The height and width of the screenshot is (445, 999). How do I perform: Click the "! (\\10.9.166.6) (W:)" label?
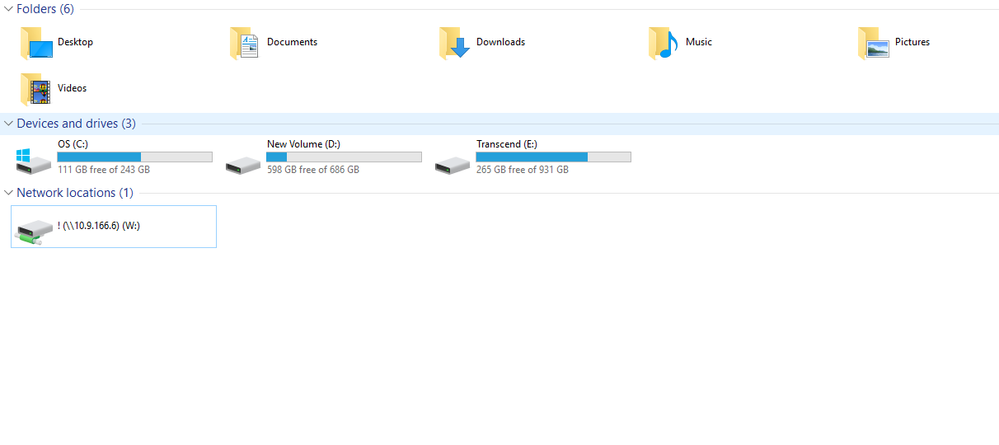[98, 226]
